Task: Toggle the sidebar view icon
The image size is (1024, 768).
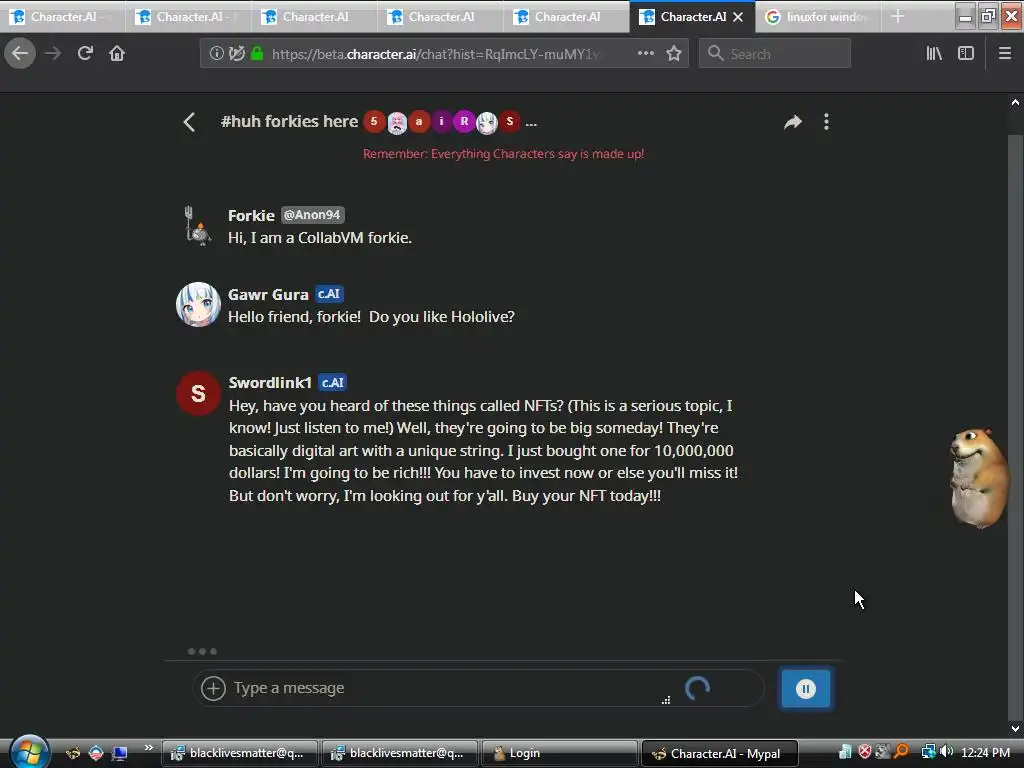Action: 966,54
